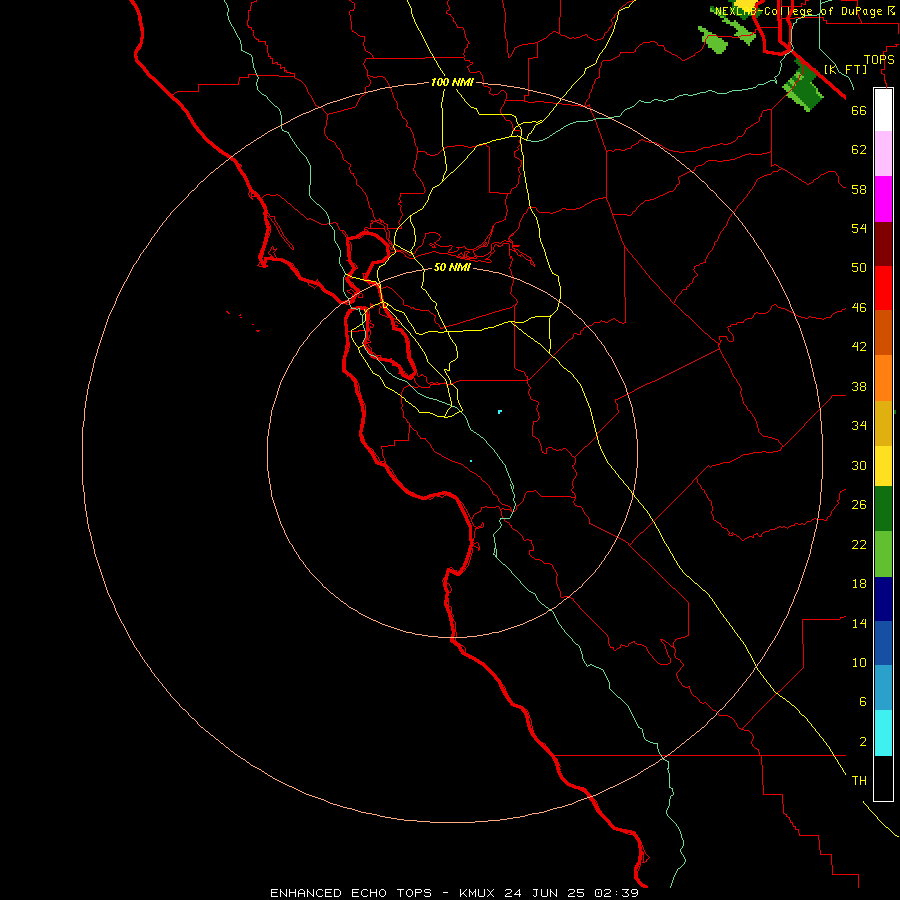Click the legend value '46'
Viewport: 900px width, 900px height.
[859, 308]
